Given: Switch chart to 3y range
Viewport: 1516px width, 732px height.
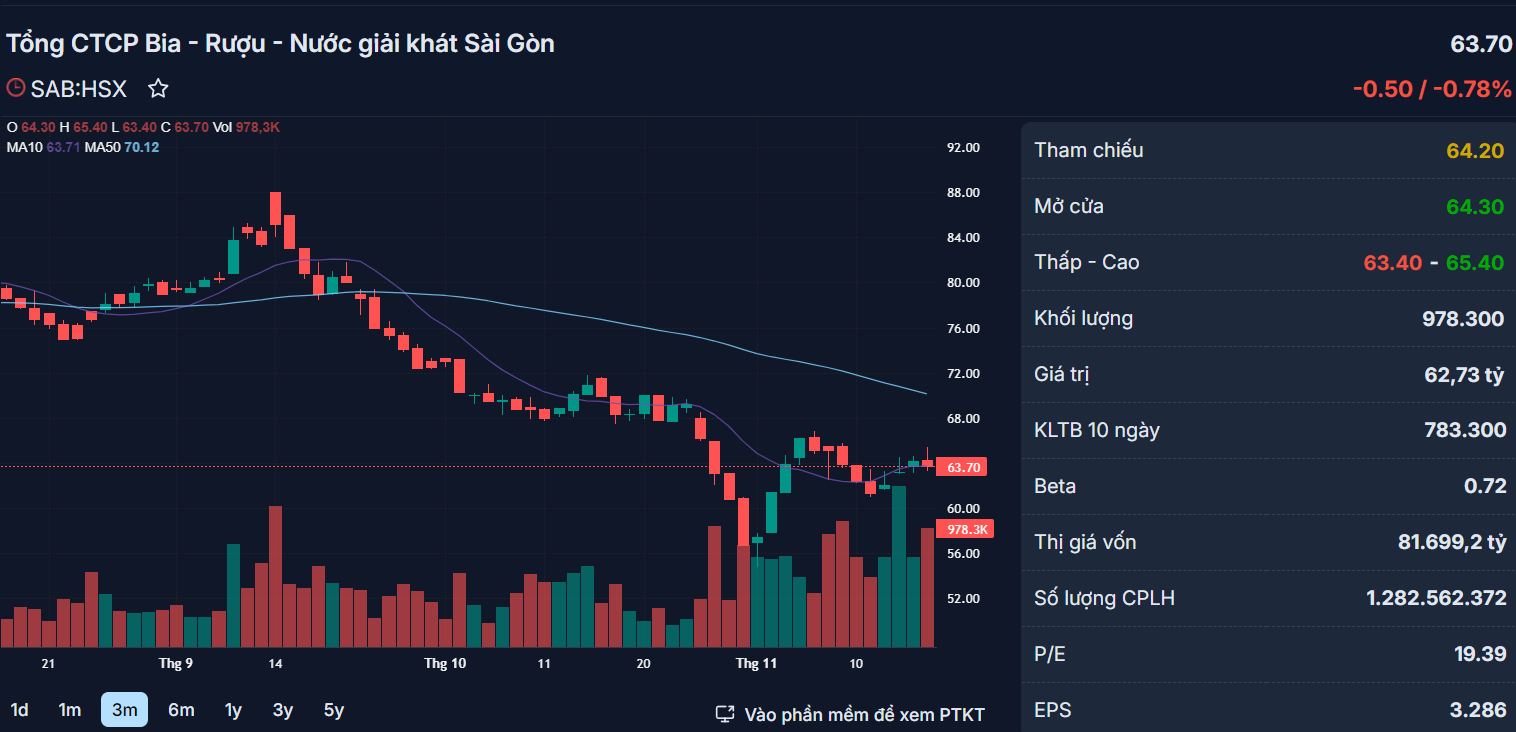Looking at the screenshot, I should coord(283,710).
